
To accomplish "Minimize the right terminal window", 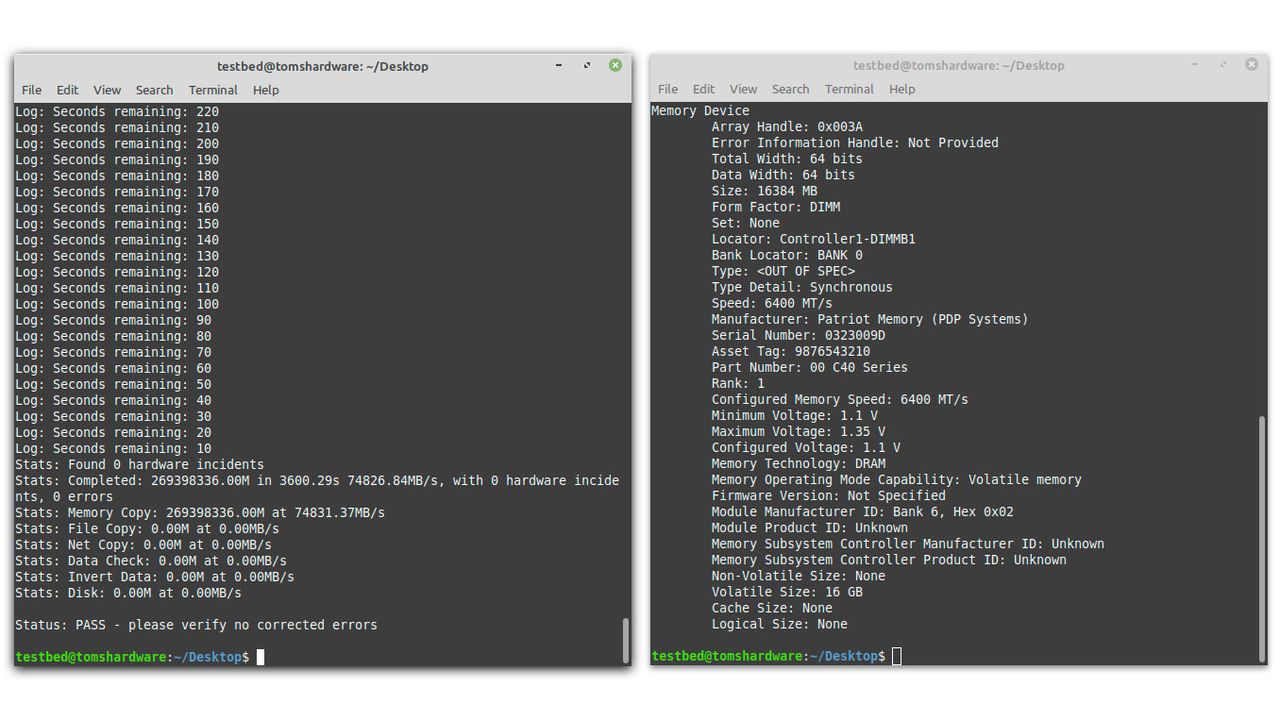I will tap(1195, 64).
